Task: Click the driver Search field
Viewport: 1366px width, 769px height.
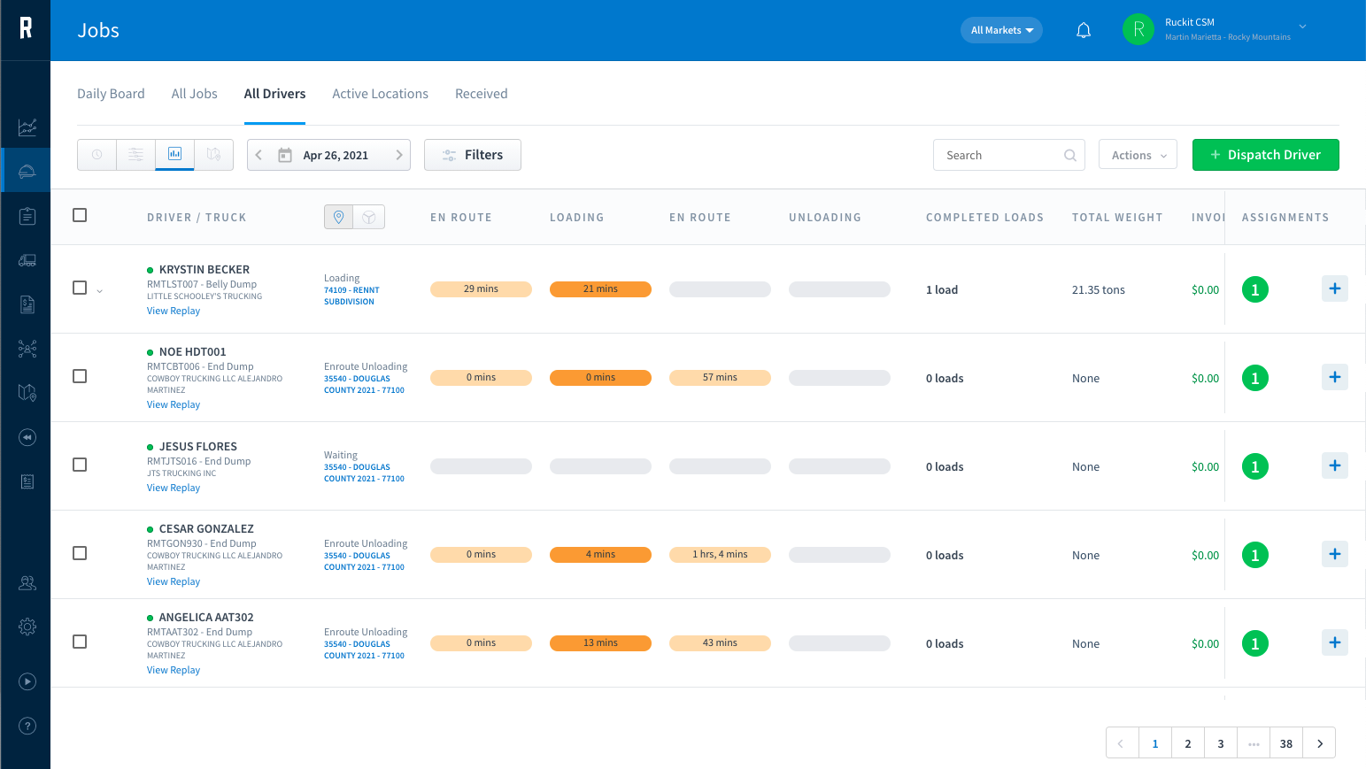Action: coord(1008,155)
